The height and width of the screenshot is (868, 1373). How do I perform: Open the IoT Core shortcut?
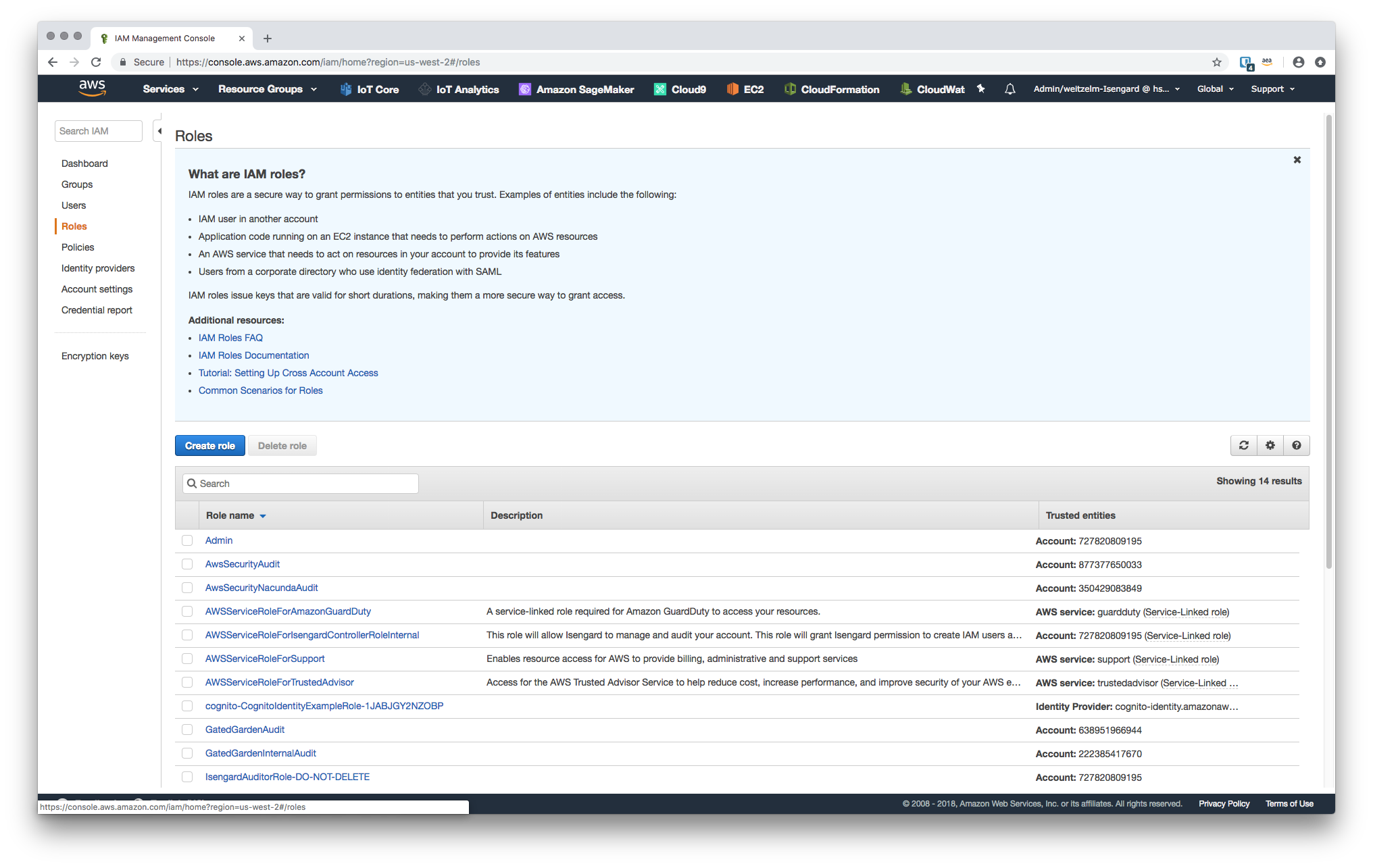[x=369, y=89]
